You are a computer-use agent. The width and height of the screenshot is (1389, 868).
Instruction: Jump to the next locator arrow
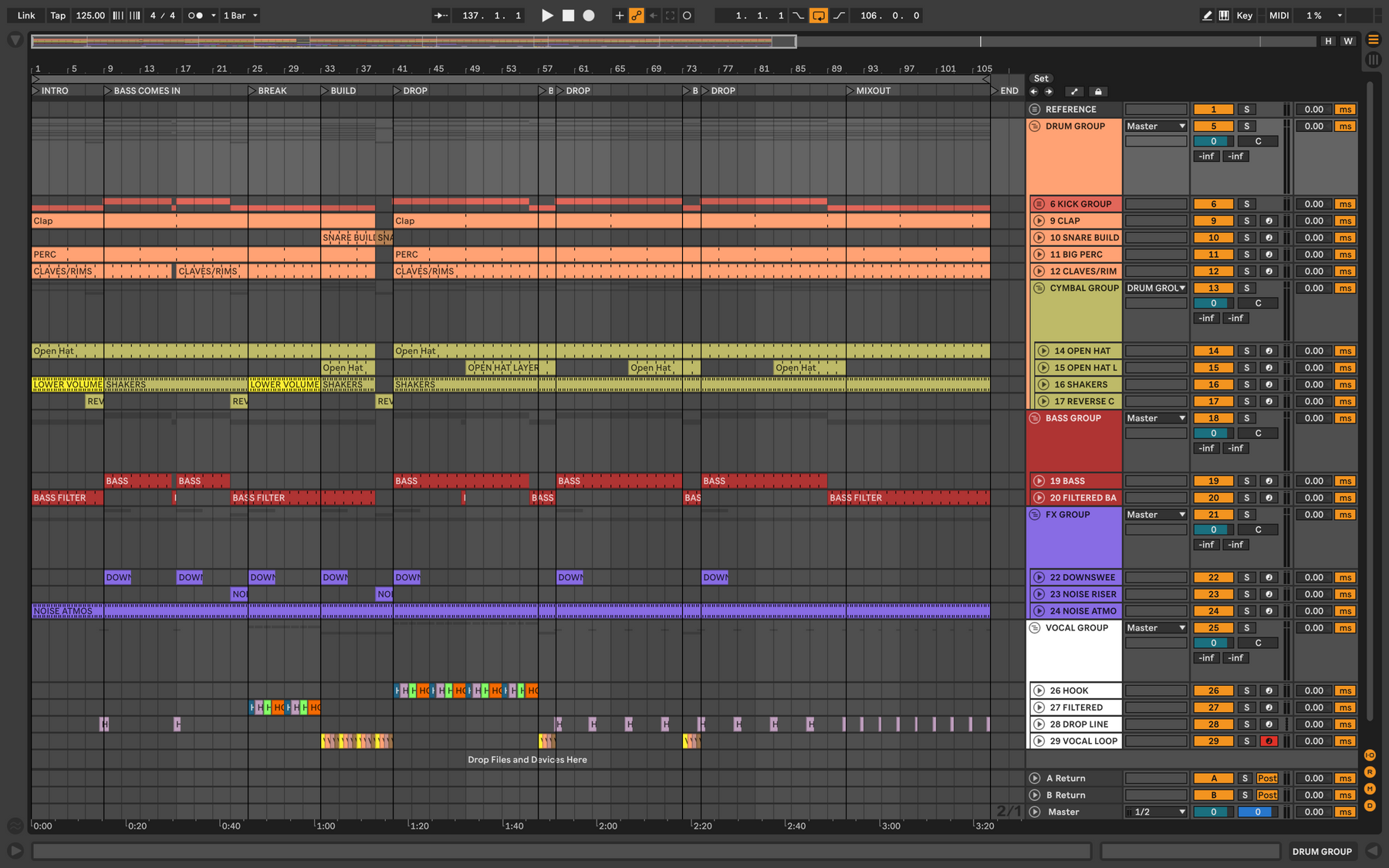(x=1049, y=91)
